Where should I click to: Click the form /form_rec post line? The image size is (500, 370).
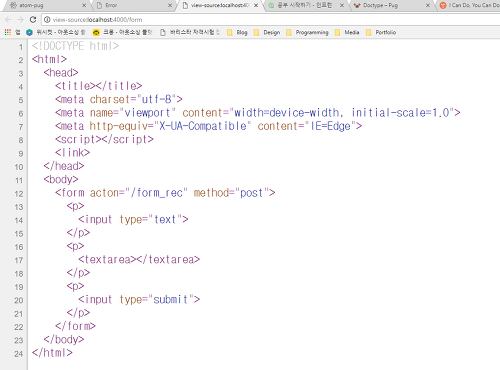click(165, 193)
